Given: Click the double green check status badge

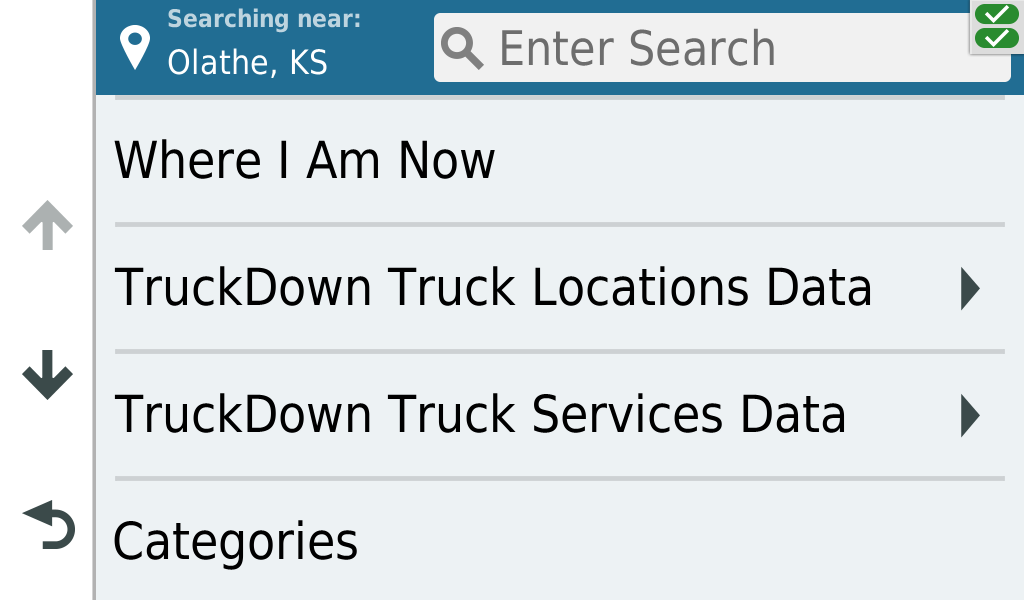Looking at the screenshot, I should (997, 26).
